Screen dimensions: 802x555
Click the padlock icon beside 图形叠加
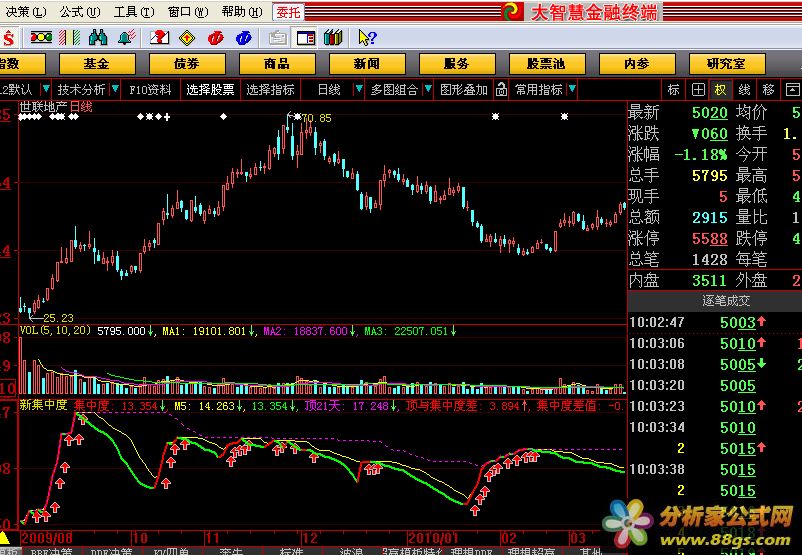(501, 90)
